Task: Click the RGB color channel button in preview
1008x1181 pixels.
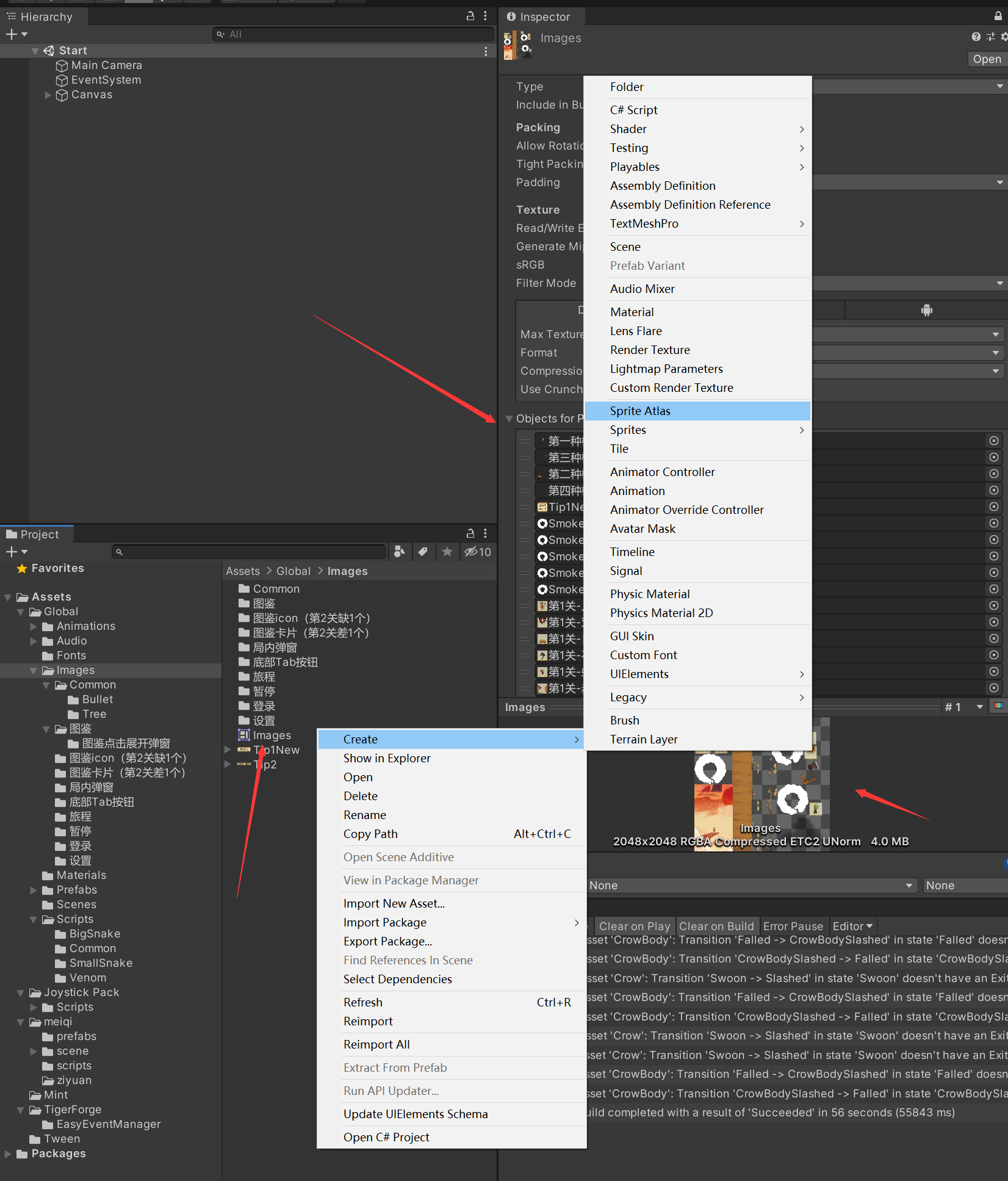Action: [x=998, y=706]
